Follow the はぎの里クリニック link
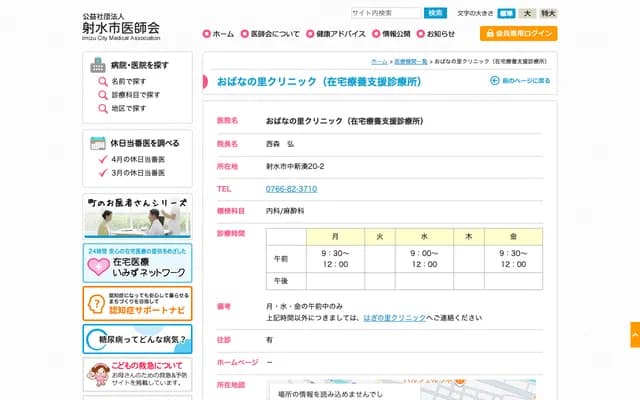This screenshot has width=640, height=400. pos(395,317)
